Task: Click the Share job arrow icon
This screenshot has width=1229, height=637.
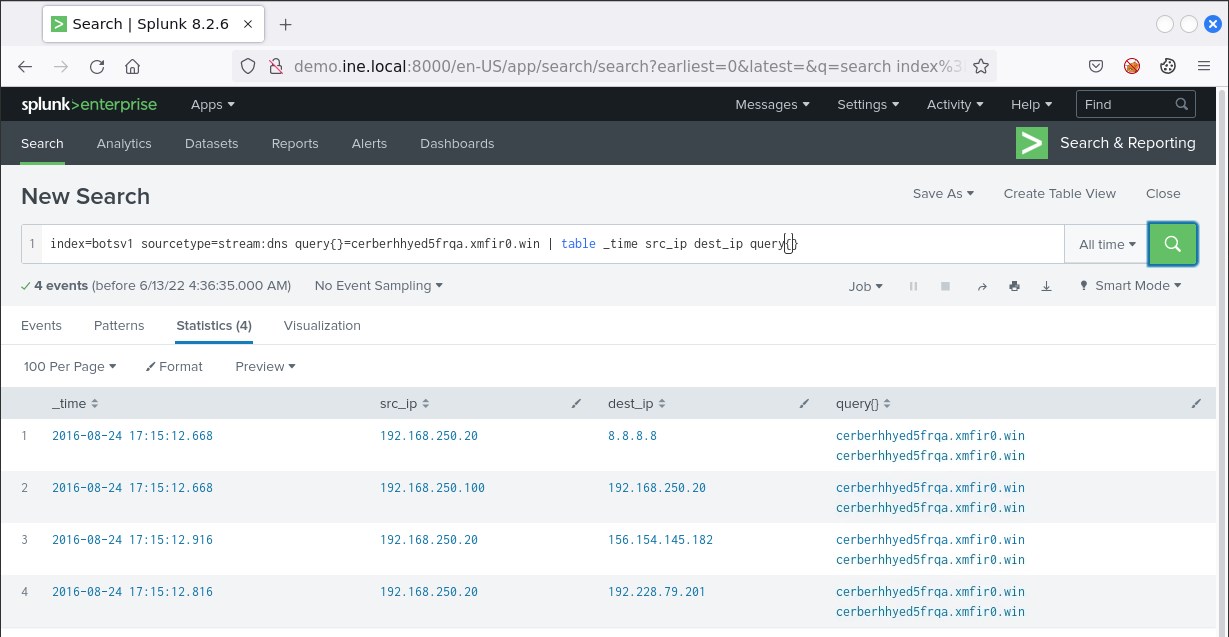Action: coord(982,286)
